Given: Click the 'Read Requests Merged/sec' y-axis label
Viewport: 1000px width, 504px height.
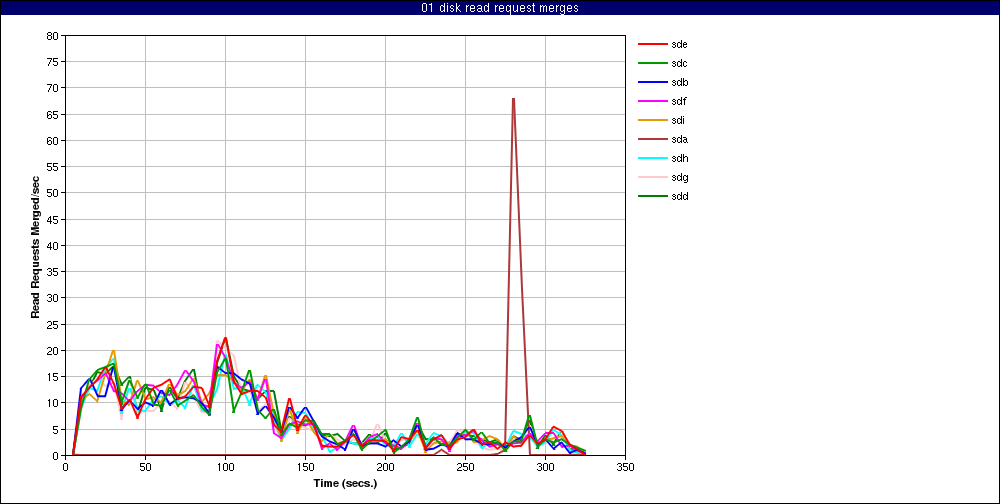Looking at the screenshot, I should click(35, 246).
